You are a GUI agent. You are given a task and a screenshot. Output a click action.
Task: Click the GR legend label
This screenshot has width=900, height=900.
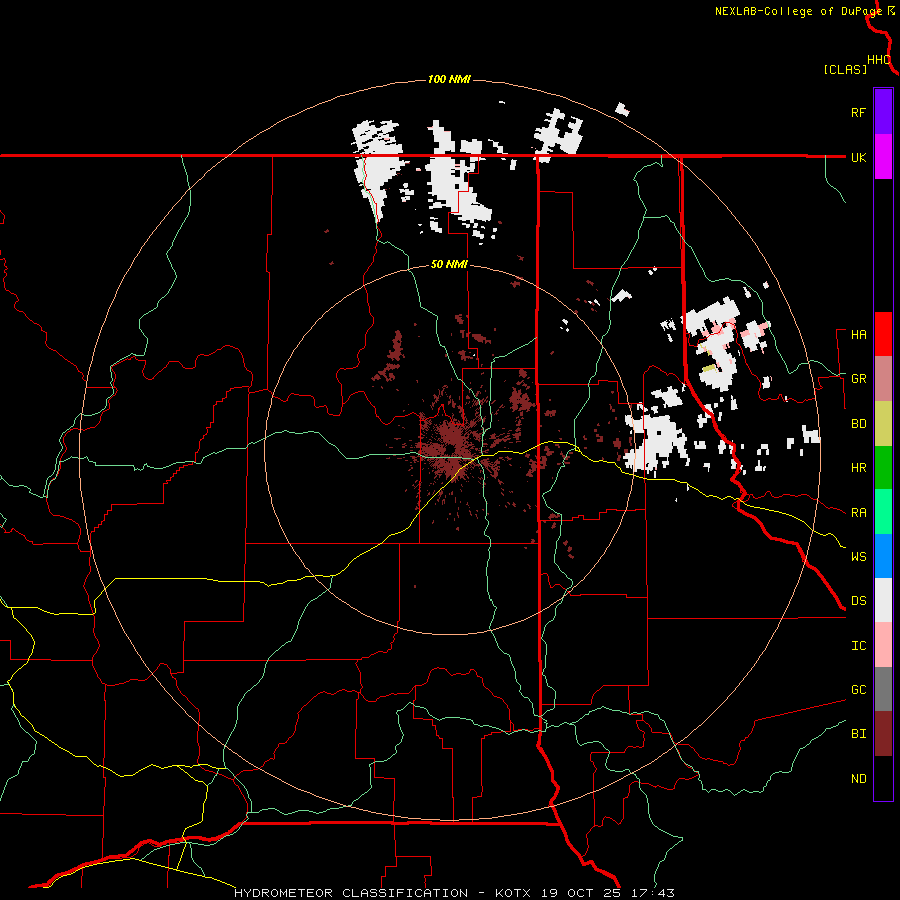[858, 379]
